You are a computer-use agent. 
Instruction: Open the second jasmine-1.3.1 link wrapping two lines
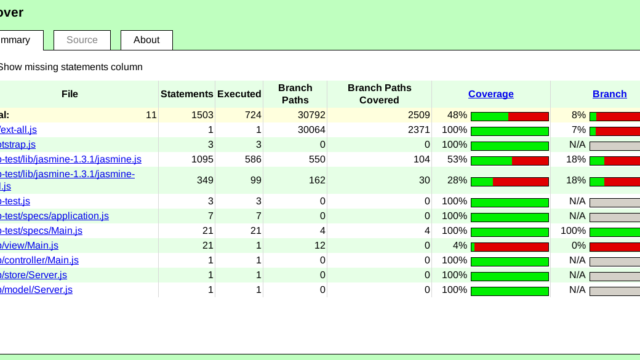67,180
